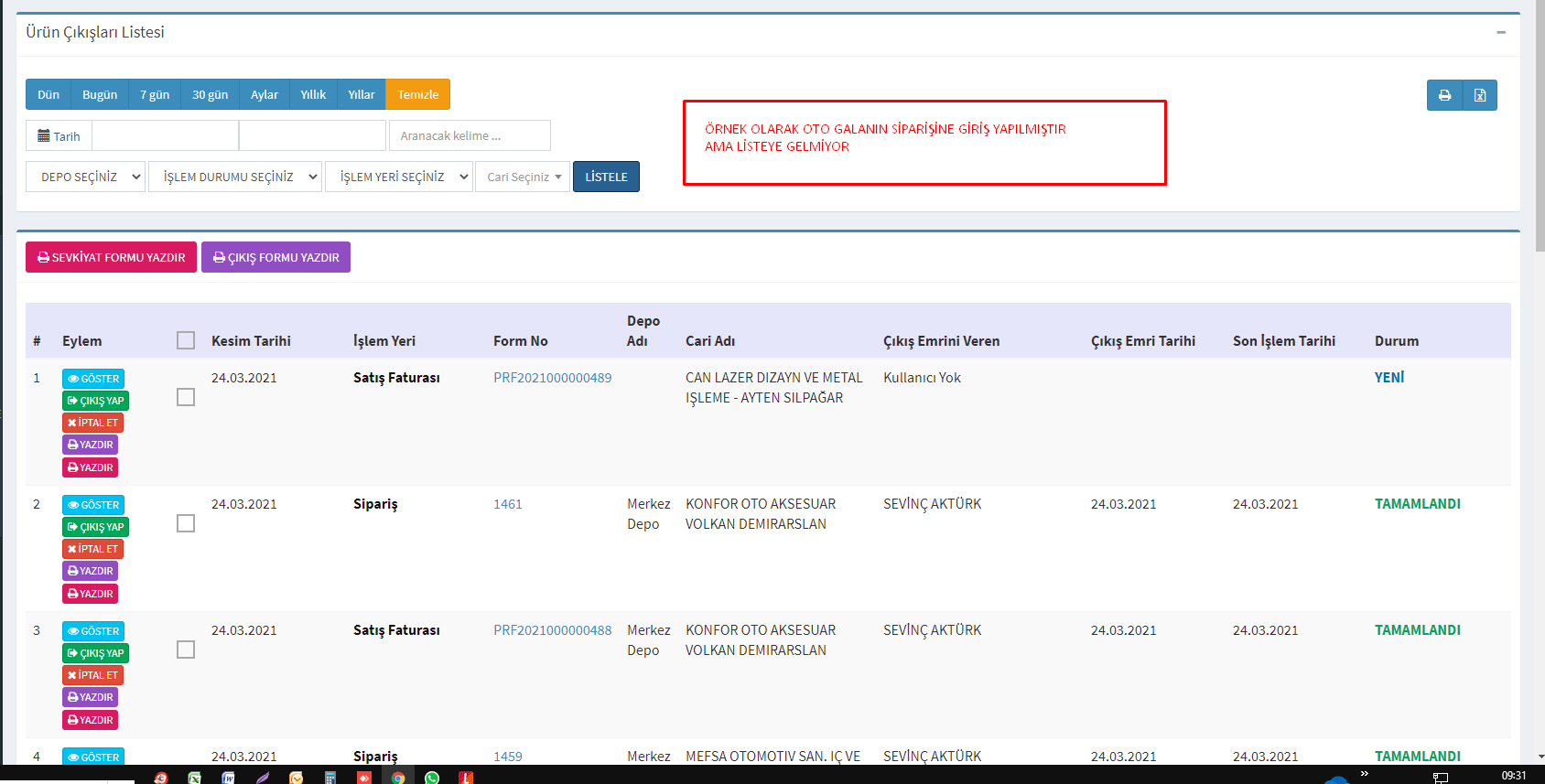Image resolution: width=1545 pixels, height=784 pixels.
Task: Click ÇIKIŞ YAP button in row 2
Action: coord(95,527)
